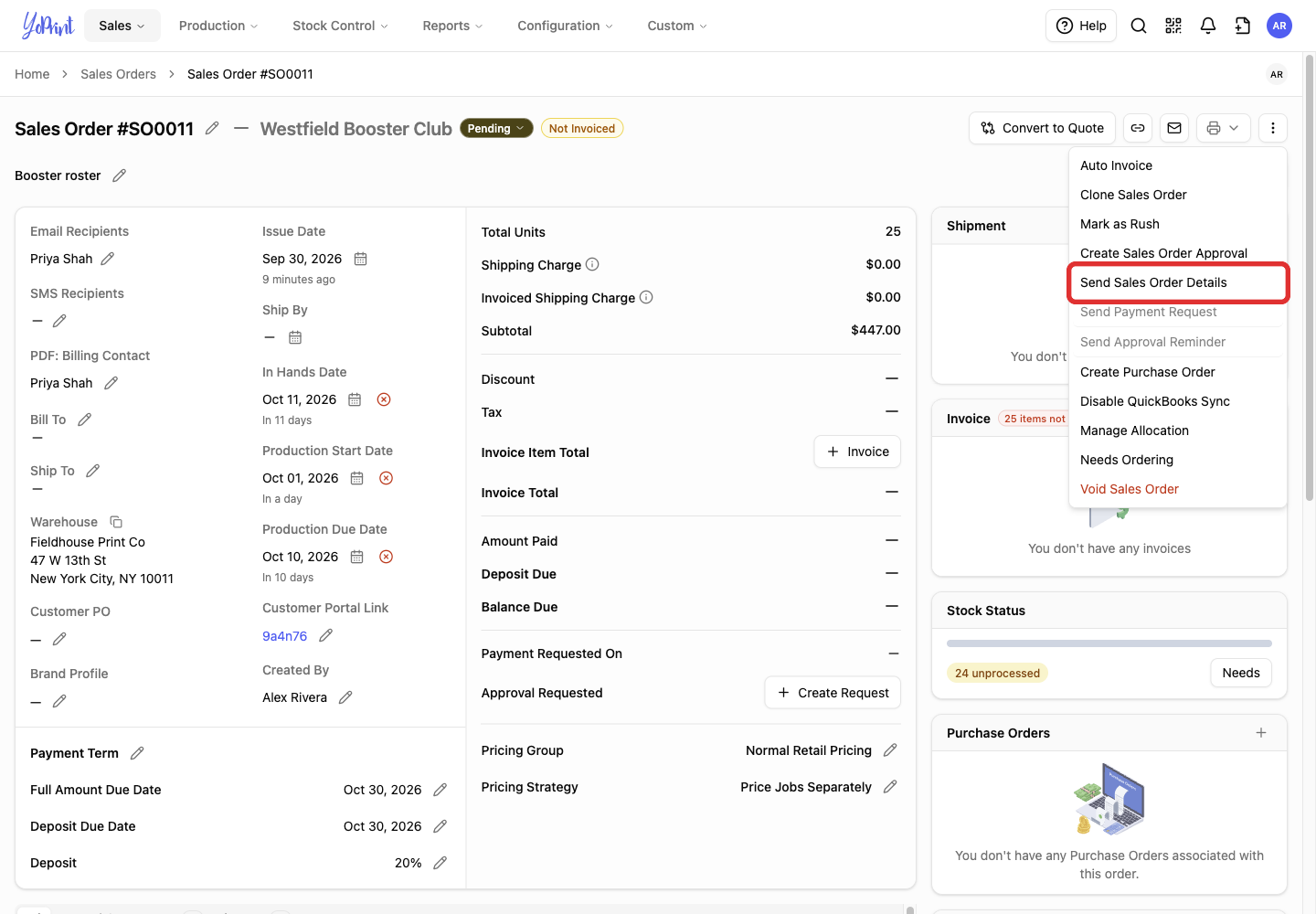The height and width of the screenshot is (914, 1316).
Task: Open the search icon in header
Action: (x=1139, y=26)
